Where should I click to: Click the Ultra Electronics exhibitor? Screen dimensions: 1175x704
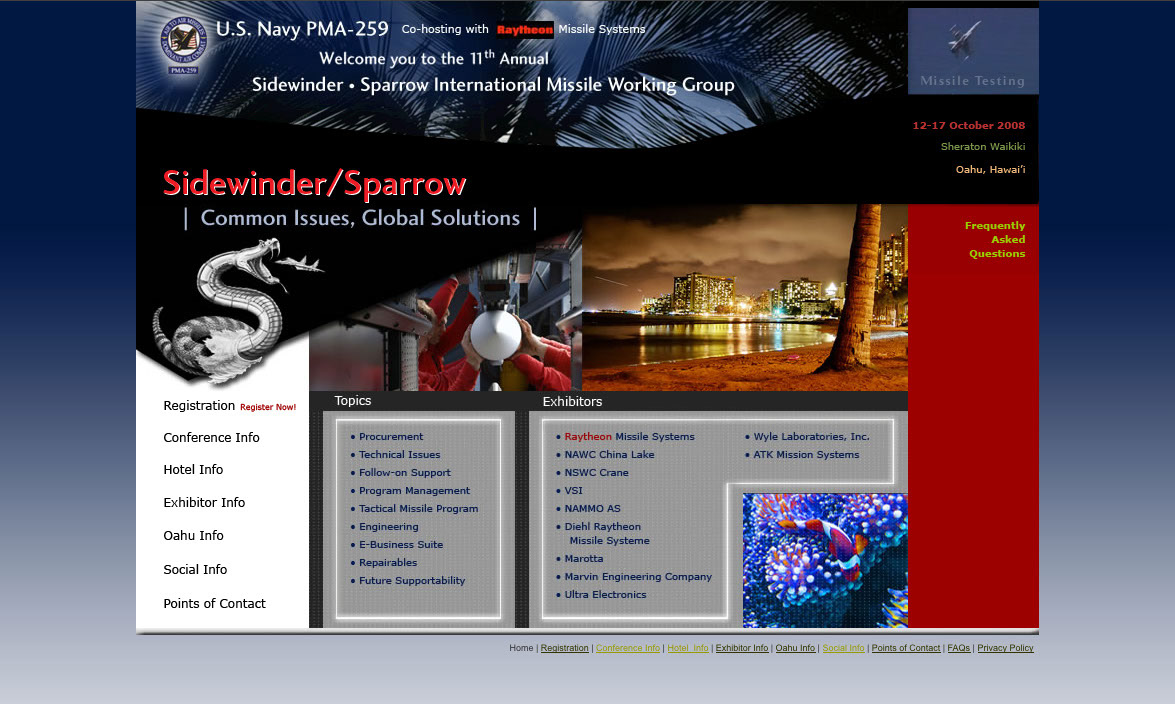click(x=605, y=595)
